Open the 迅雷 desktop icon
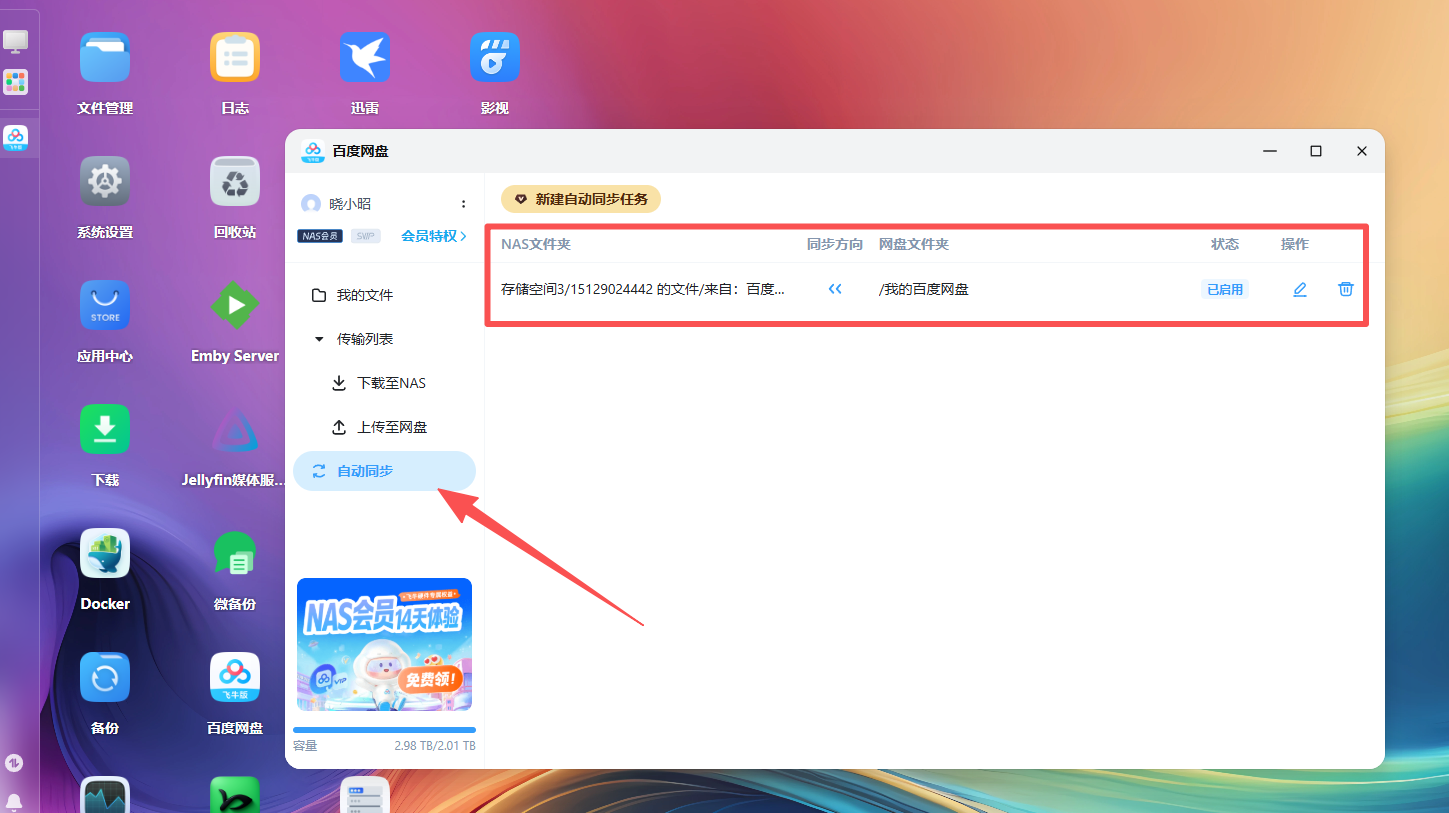 click(x=364, y=57)
